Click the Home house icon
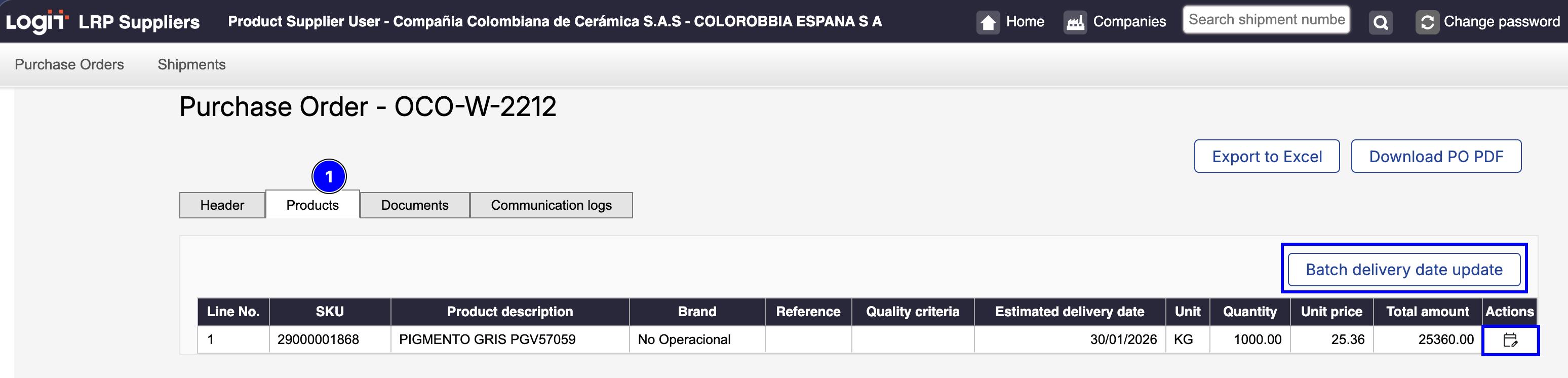 tap(988, 22)
